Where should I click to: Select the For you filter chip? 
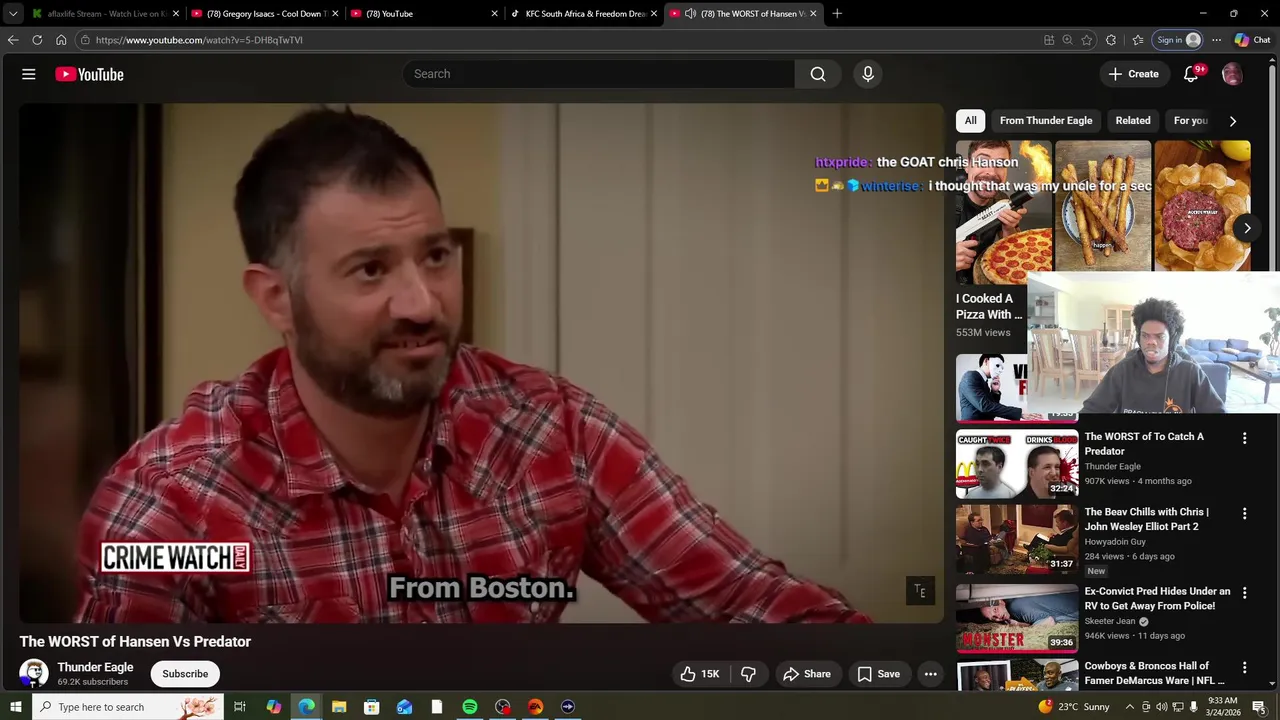[x=1190, y=120]
